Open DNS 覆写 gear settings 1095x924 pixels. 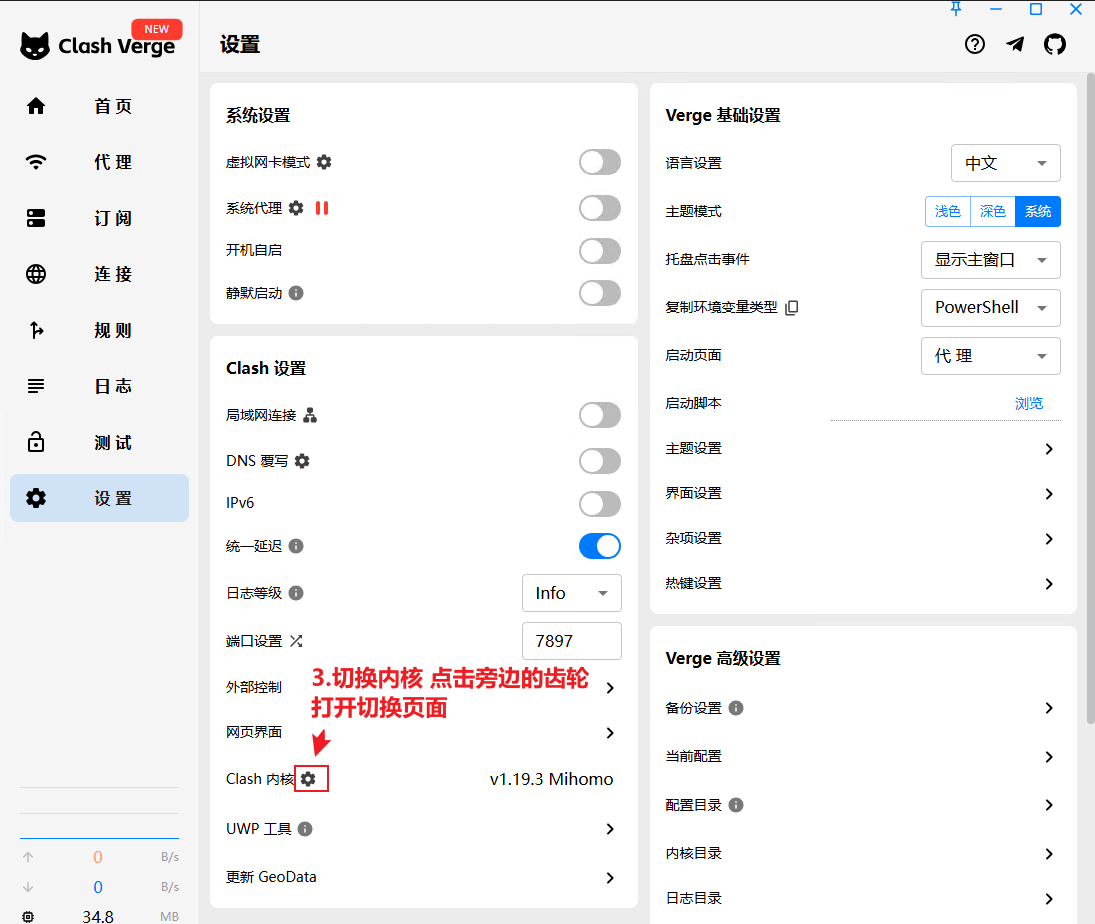(302, 461)
